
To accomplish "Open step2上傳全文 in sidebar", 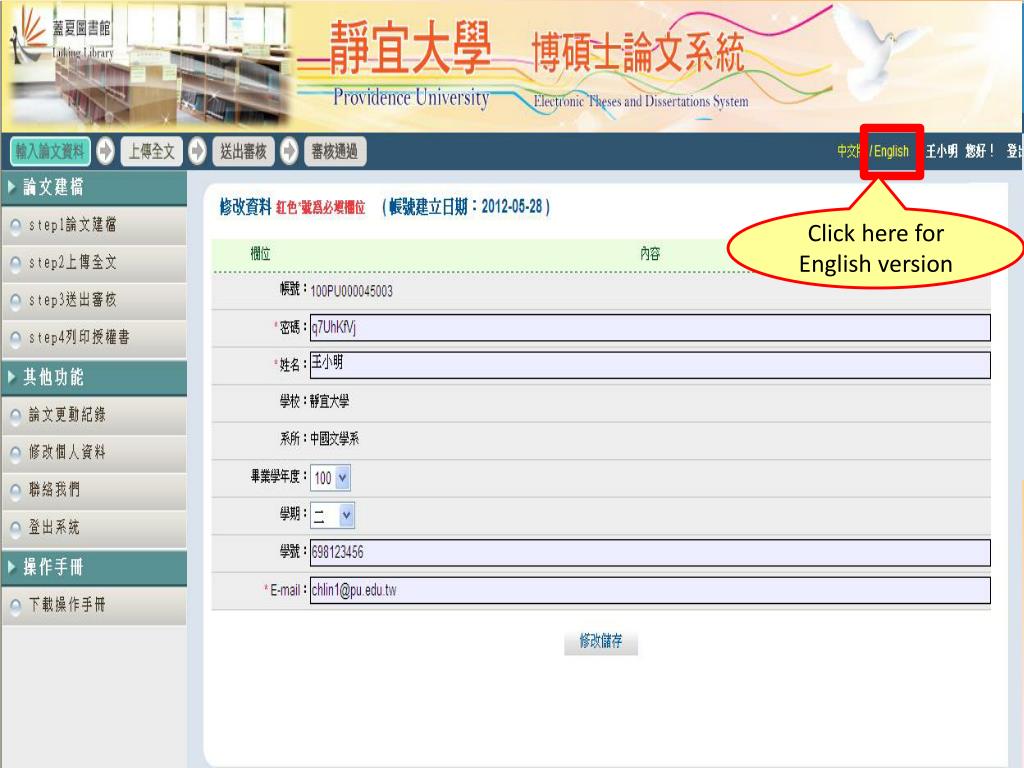I will pos(94,264).
